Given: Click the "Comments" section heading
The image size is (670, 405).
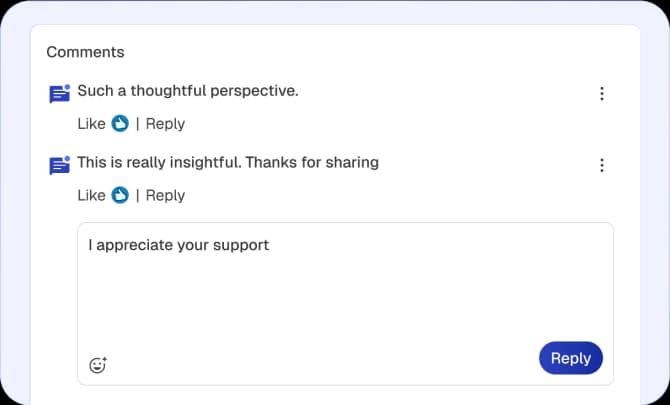Looking at the screenshot, I should point(85,52).
